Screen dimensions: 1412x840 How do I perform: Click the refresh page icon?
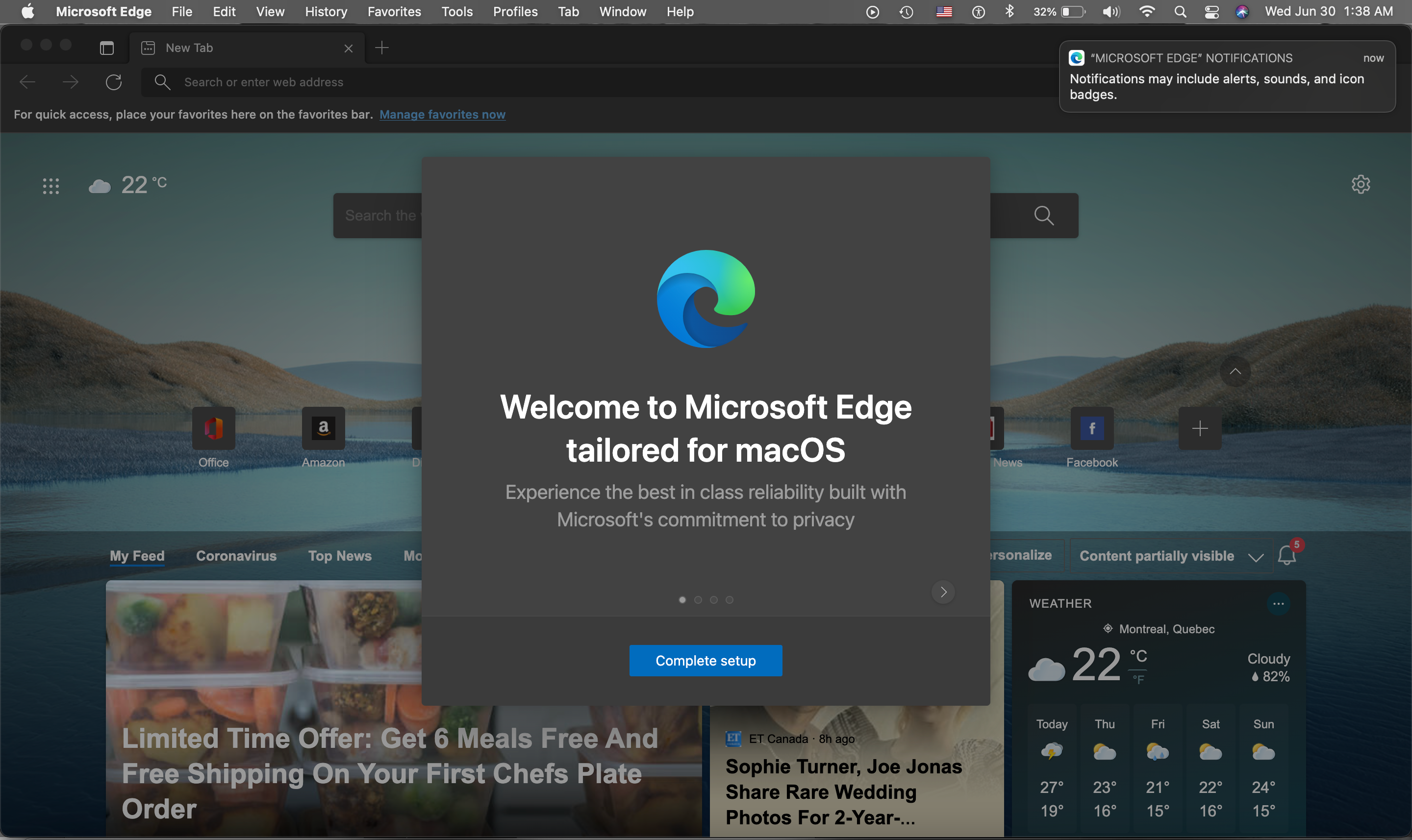point(114,82)
